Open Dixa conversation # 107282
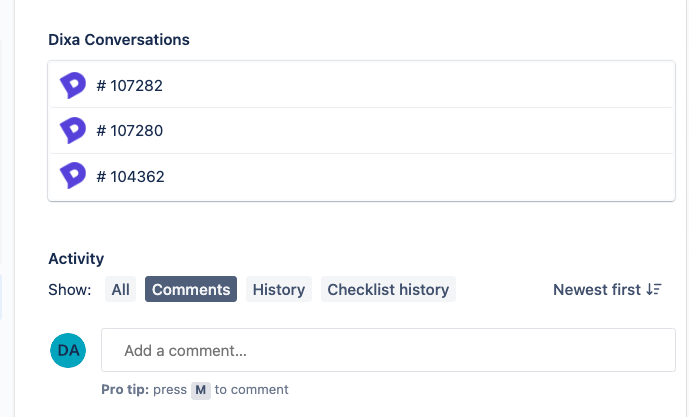Viewport: 689px width, 417px height. (x=130, y=86)
